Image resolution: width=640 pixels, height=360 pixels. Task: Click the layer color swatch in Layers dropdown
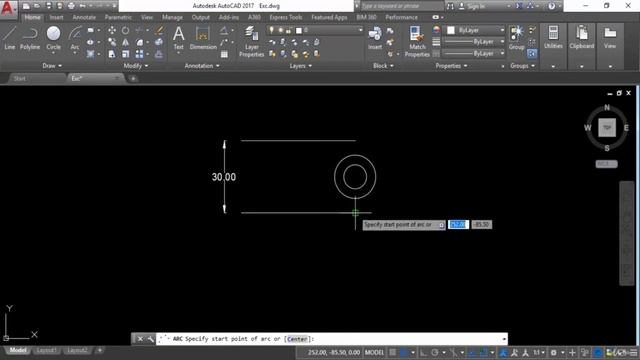click(x=299, y=30)
